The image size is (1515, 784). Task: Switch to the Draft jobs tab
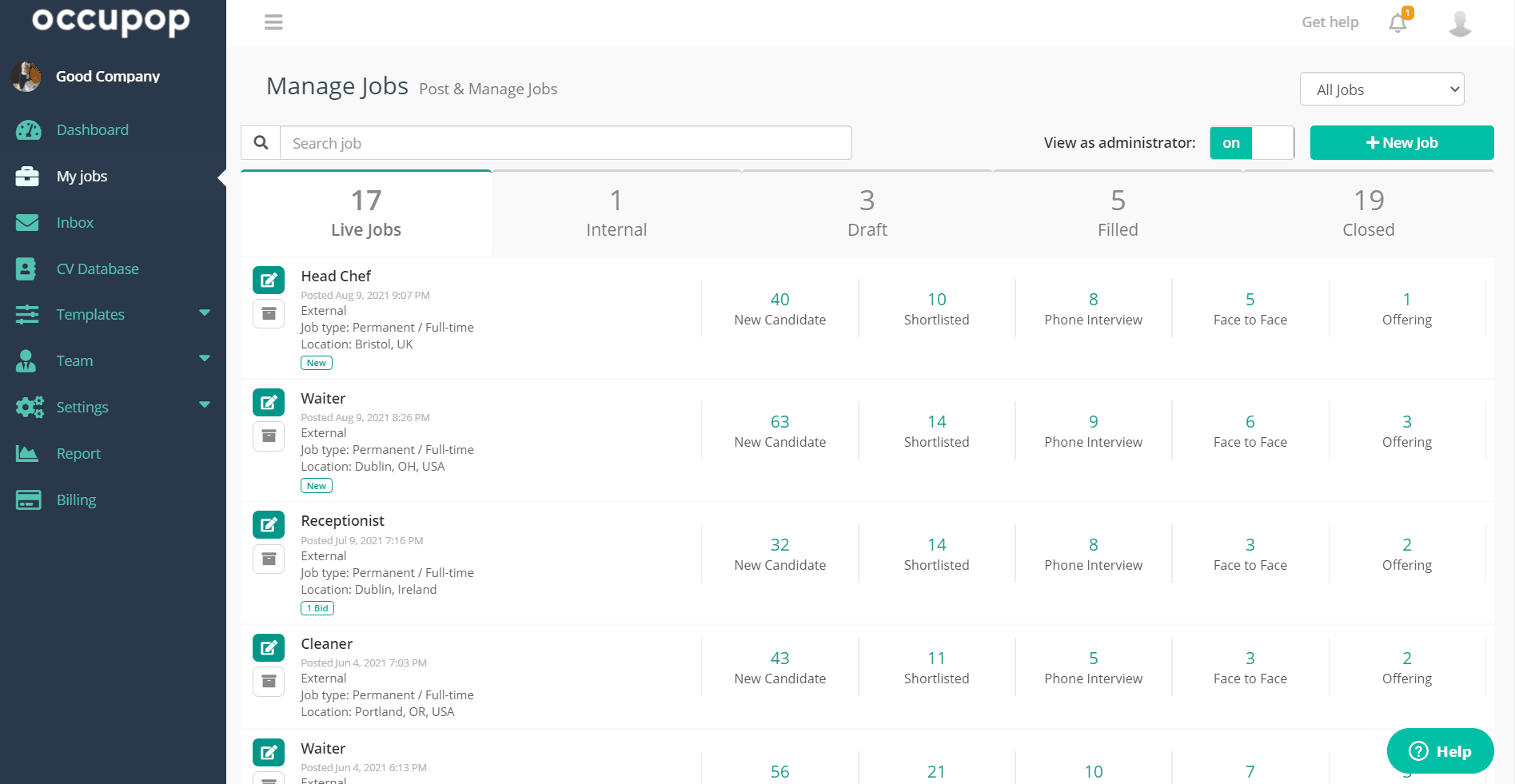pyautogui.click(x=867, y=213)
